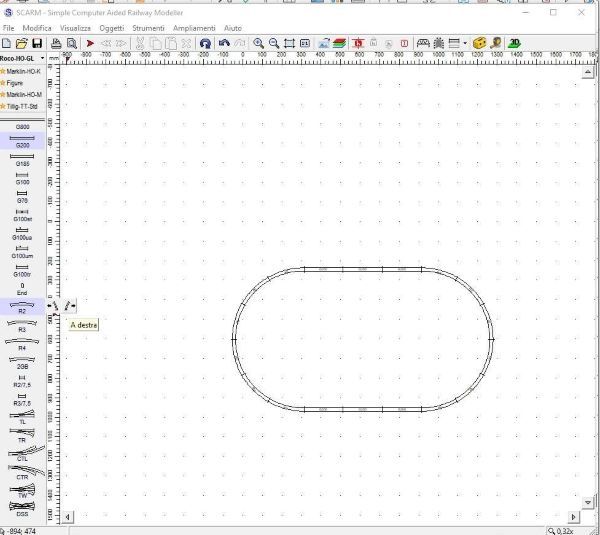Toggle the A destra curve direction button
600x535 pixels.
pos(68,306)
